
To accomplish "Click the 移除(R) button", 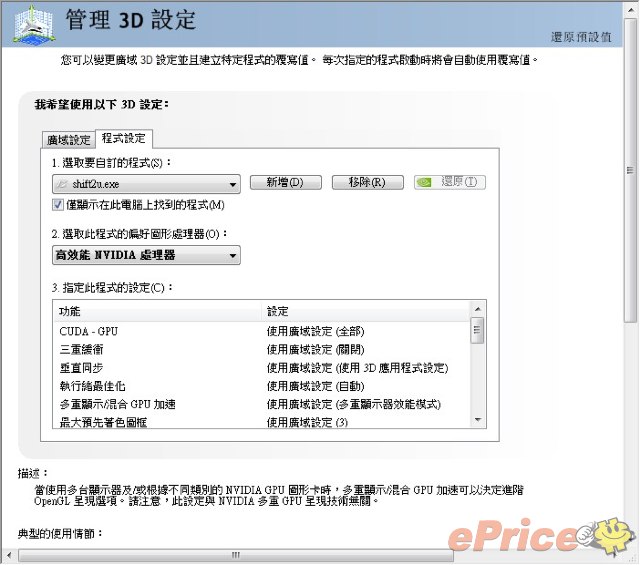I will tap(367, 182).
